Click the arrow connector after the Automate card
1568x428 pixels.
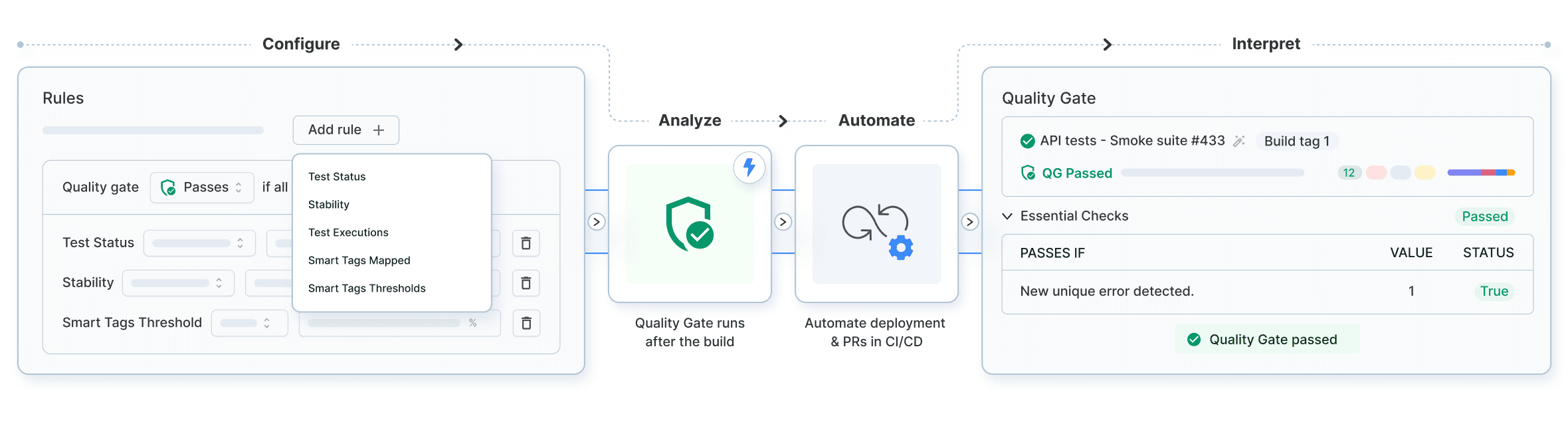[970, 222]
